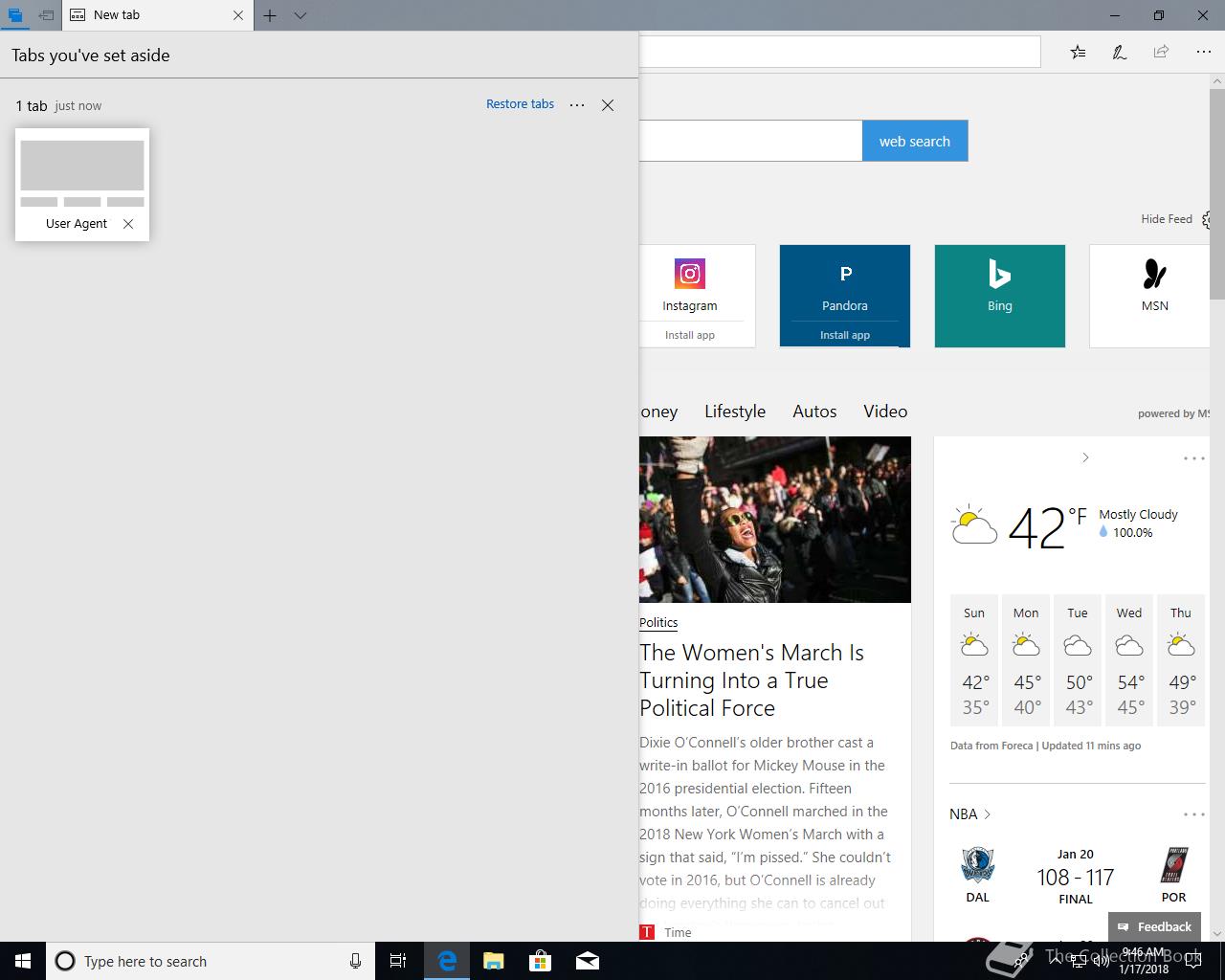Viewport: 1225px width, 980px height.
Task: Open the Women's March article image
Action: point(775,520)
